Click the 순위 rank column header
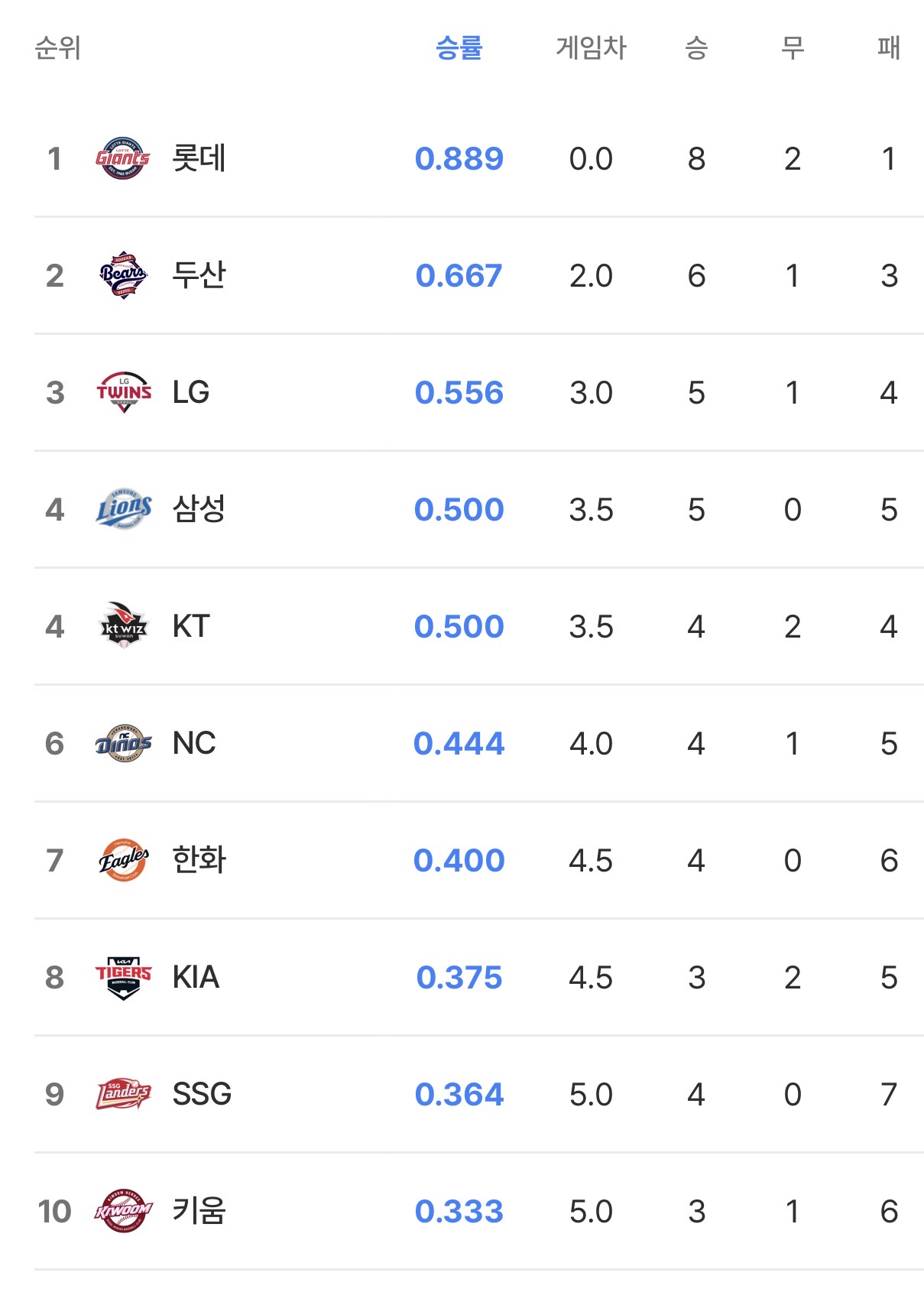924x1292 pixels. 58,48
